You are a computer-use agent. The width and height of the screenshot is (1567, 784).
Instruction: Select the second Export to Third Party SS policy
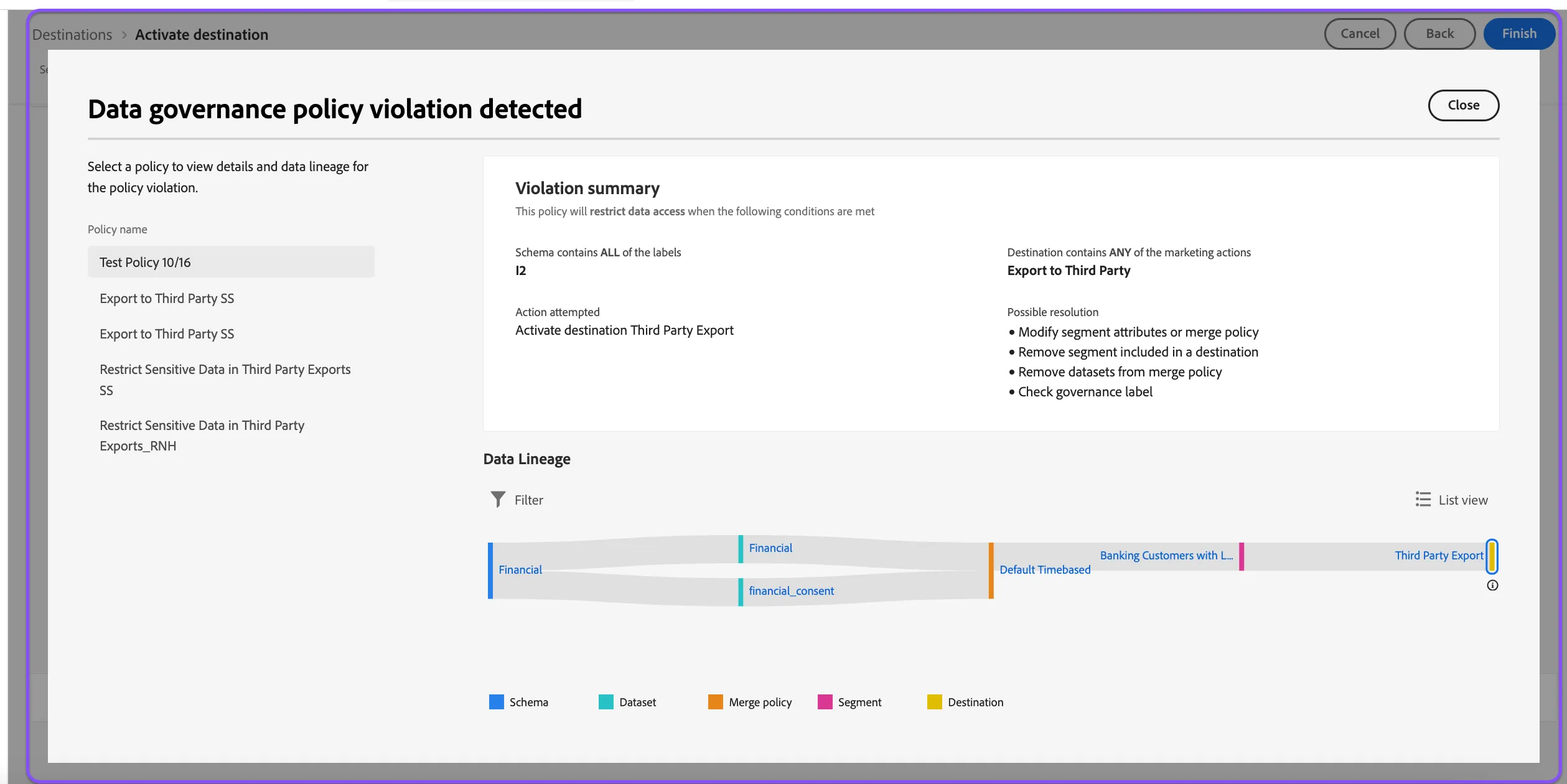[231, 334]
